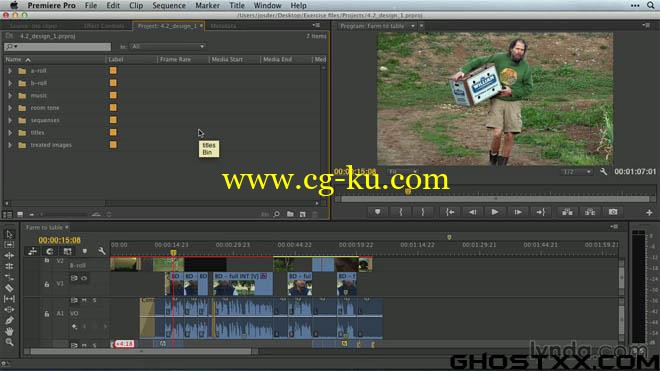Go to Out point
Image resolution: width=660 pixels, height=371 pixels.
[x=541, y=212]
